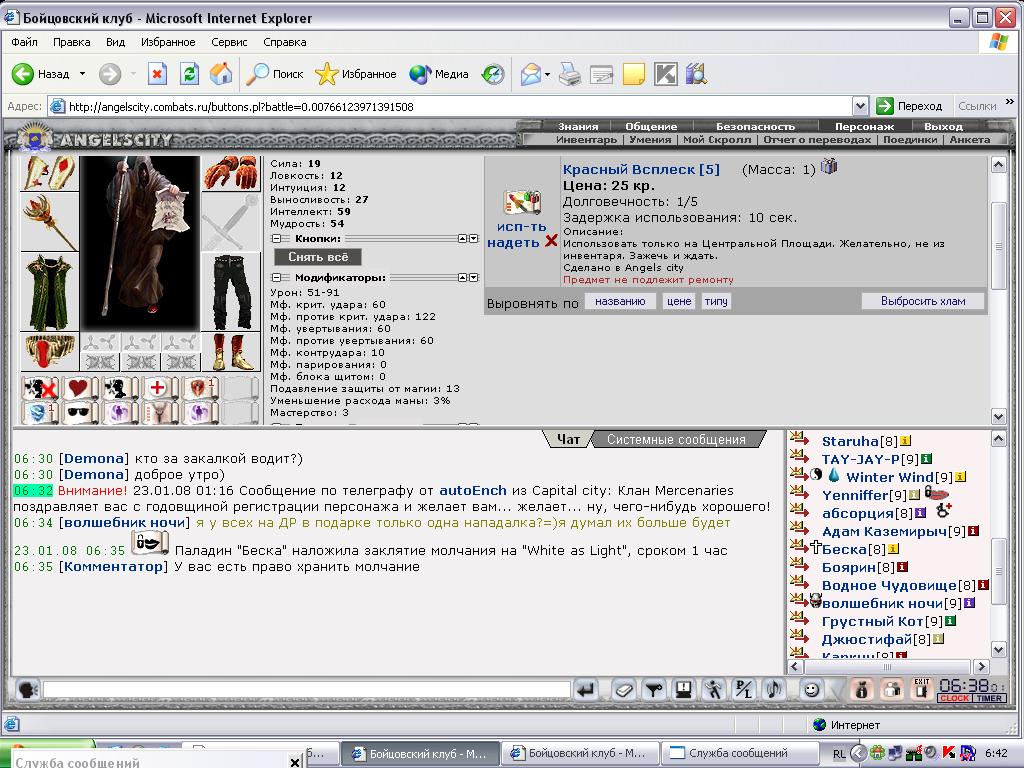Image resolution: width=1024 pixels, height=768 pixels.
Task: Select the equipped black pants
Action: point(231,292)
